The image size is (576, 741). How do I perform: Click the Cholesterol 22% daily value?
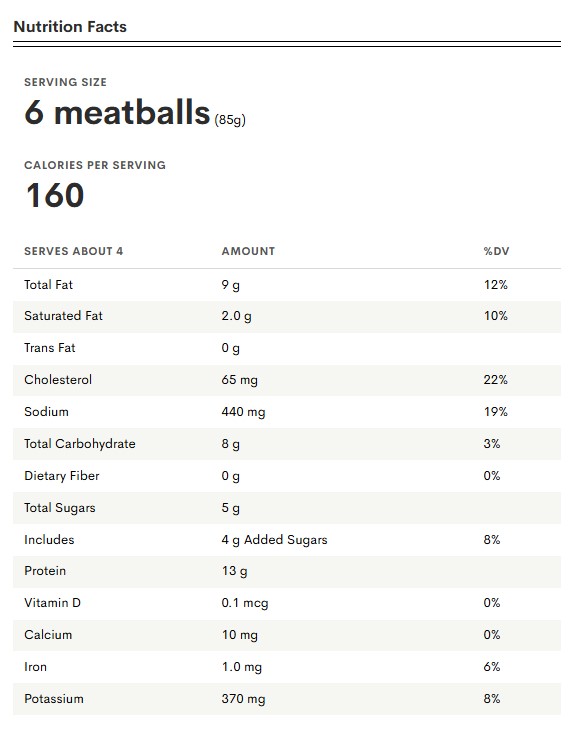coord(495,379)
